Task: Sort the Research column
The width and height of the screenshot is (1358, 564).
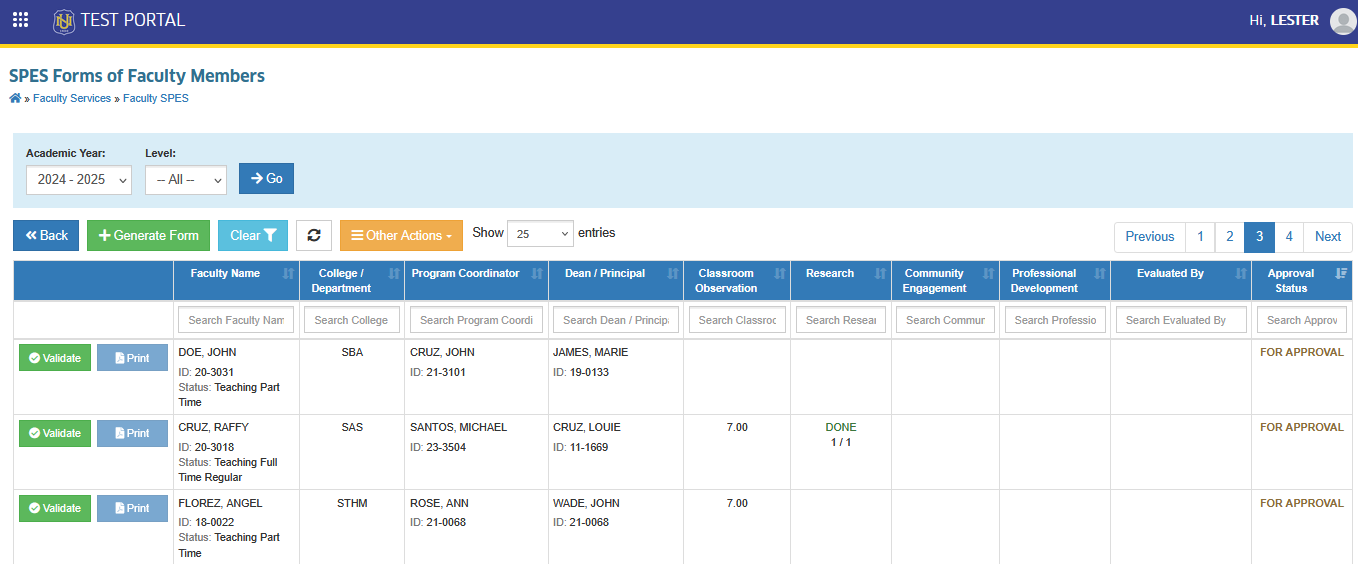Action: (881, 274)
